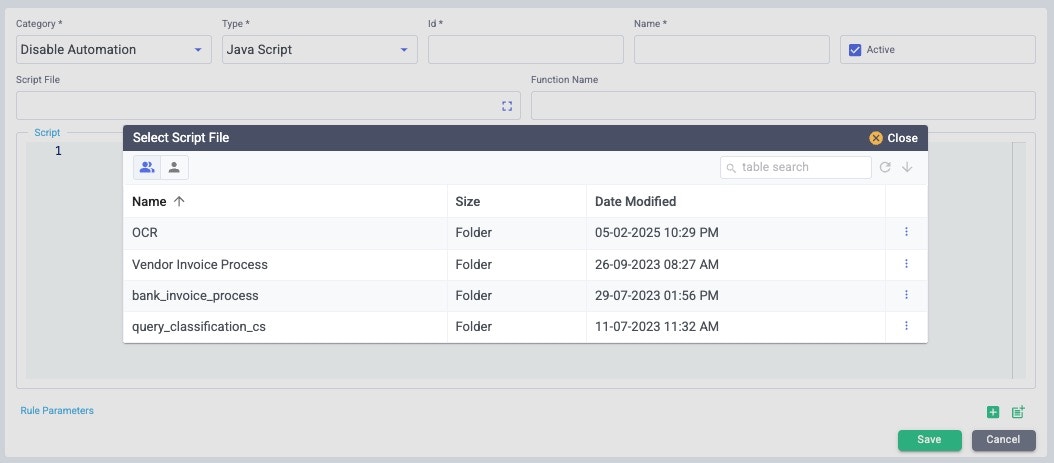Click into the Name text field
Viewport: 1054px width, 463px height.
point(731,50)
